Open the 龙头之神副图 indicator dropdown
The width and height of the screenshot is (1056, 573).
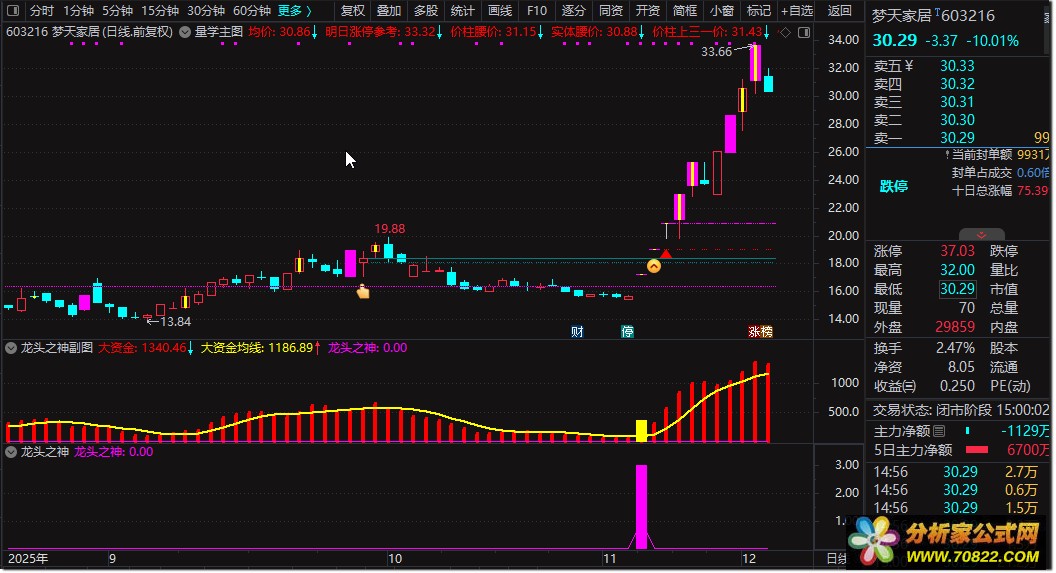coord(11,348)
